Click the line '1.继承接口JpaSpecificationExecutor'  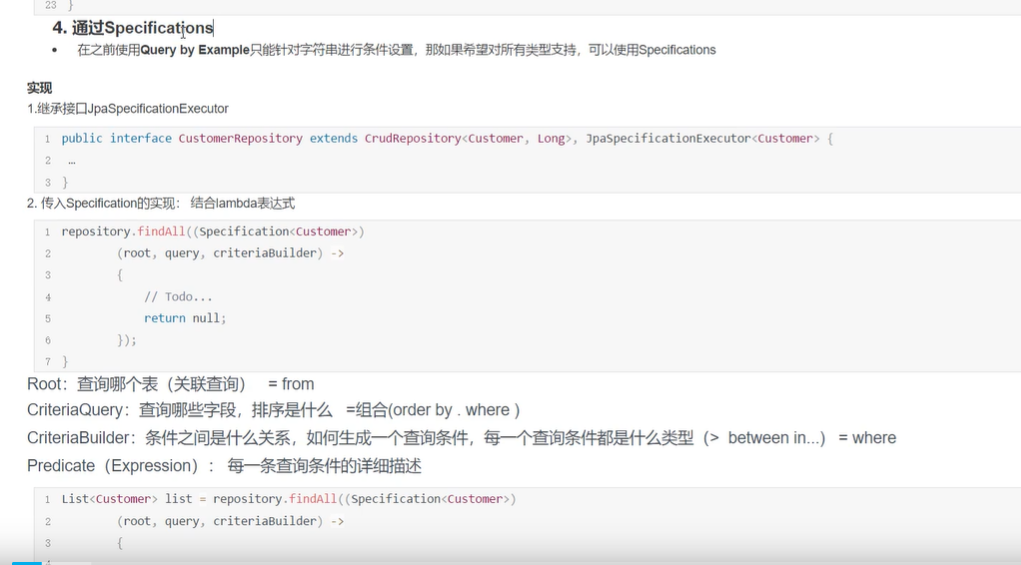[128, 109]
